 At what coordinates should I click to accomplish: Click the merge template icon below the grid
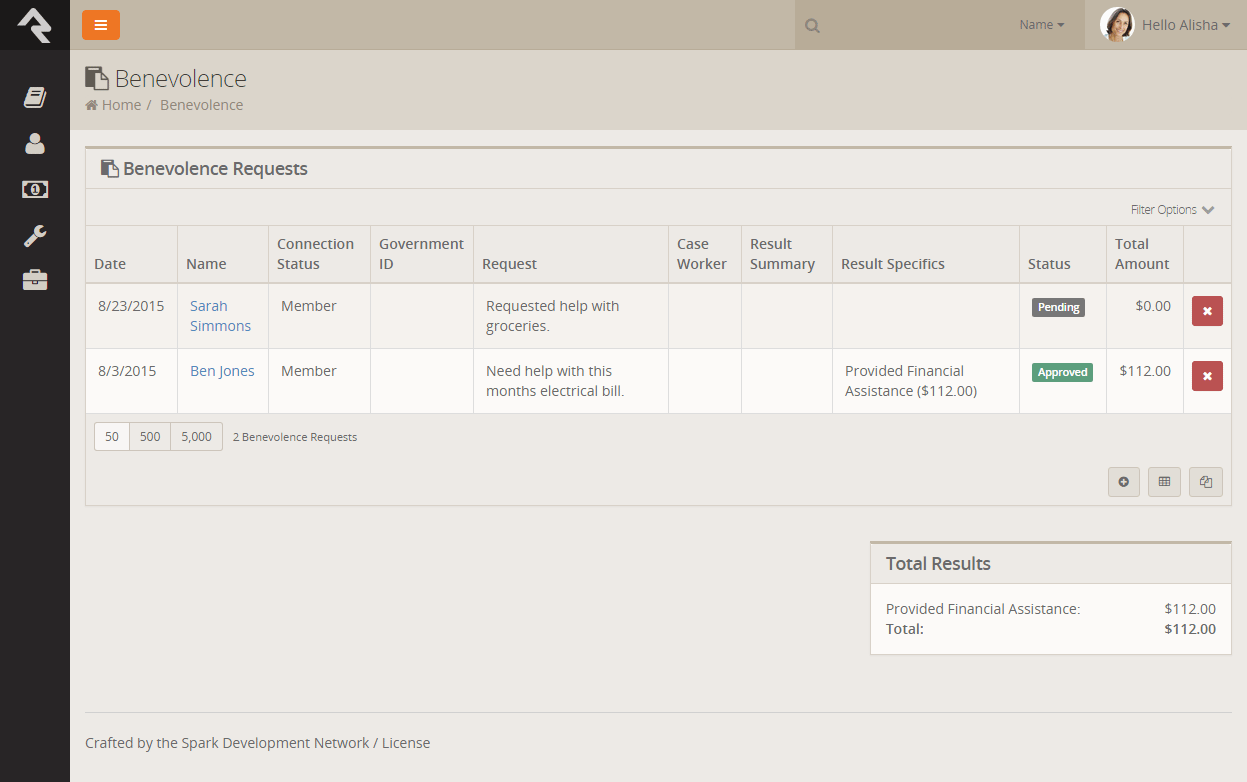[1205, 482]
